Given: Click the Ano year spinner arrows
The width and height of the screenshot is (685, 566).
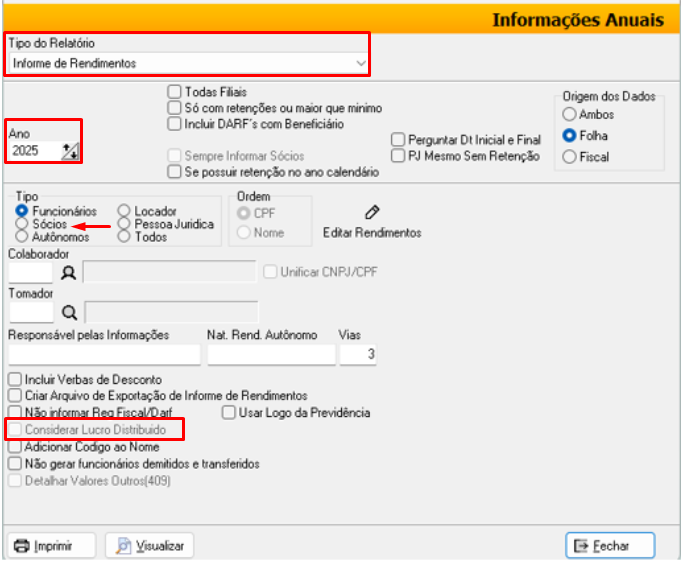Looking at the screenshot, I should click(x=70, y=151).
